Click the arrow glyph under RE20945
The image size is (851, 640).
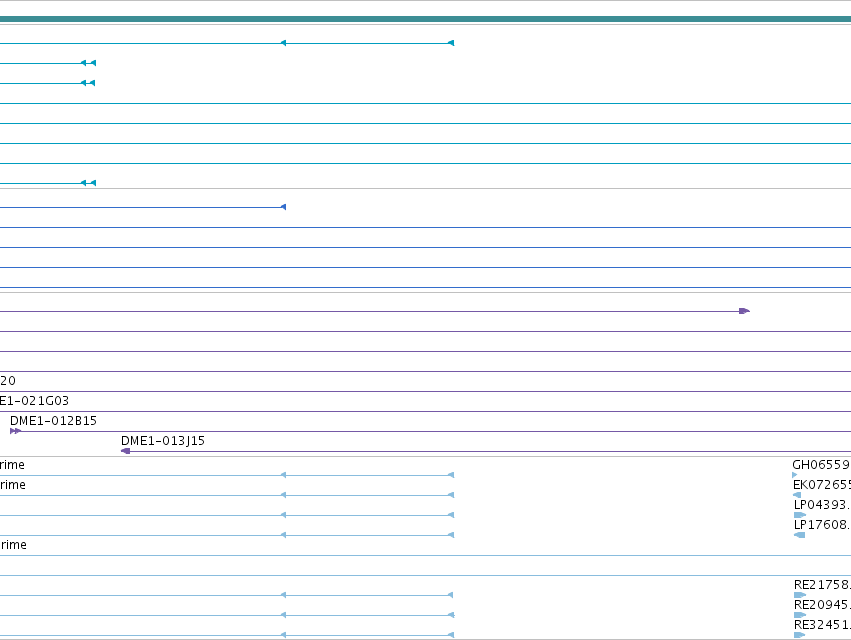click(799, 615)
